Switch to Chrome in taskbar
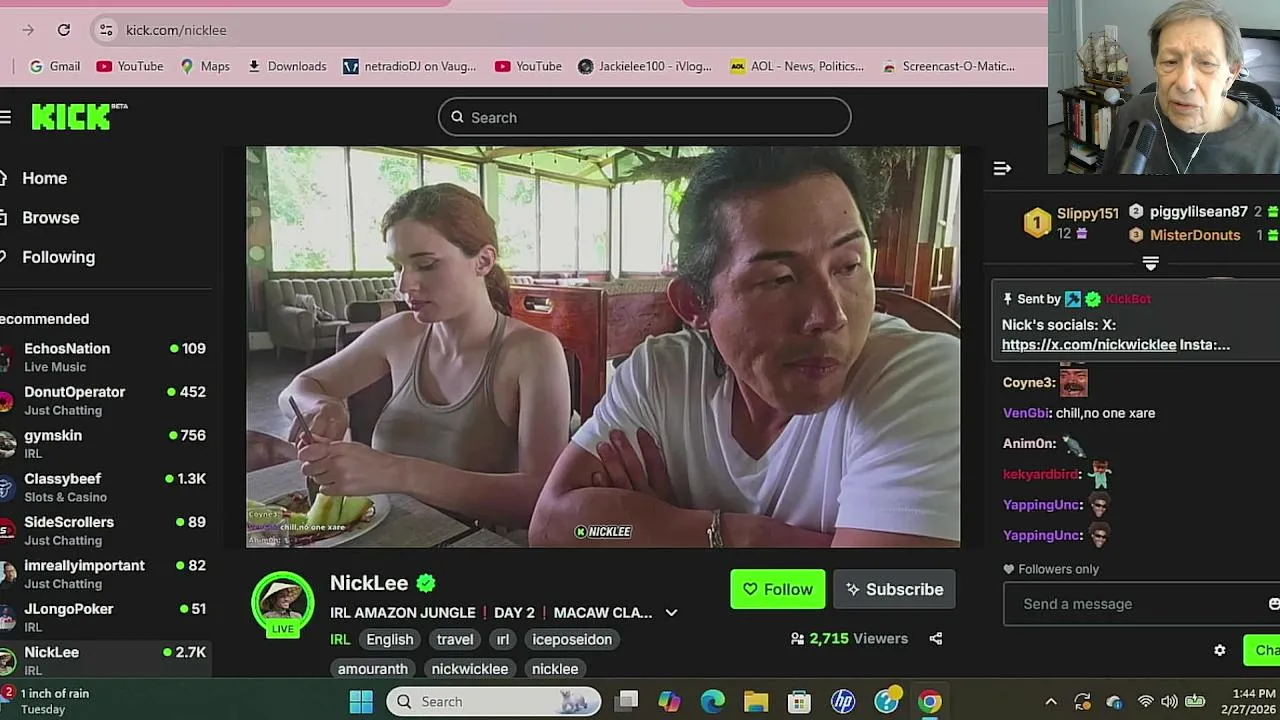 [x=930, y=701]
